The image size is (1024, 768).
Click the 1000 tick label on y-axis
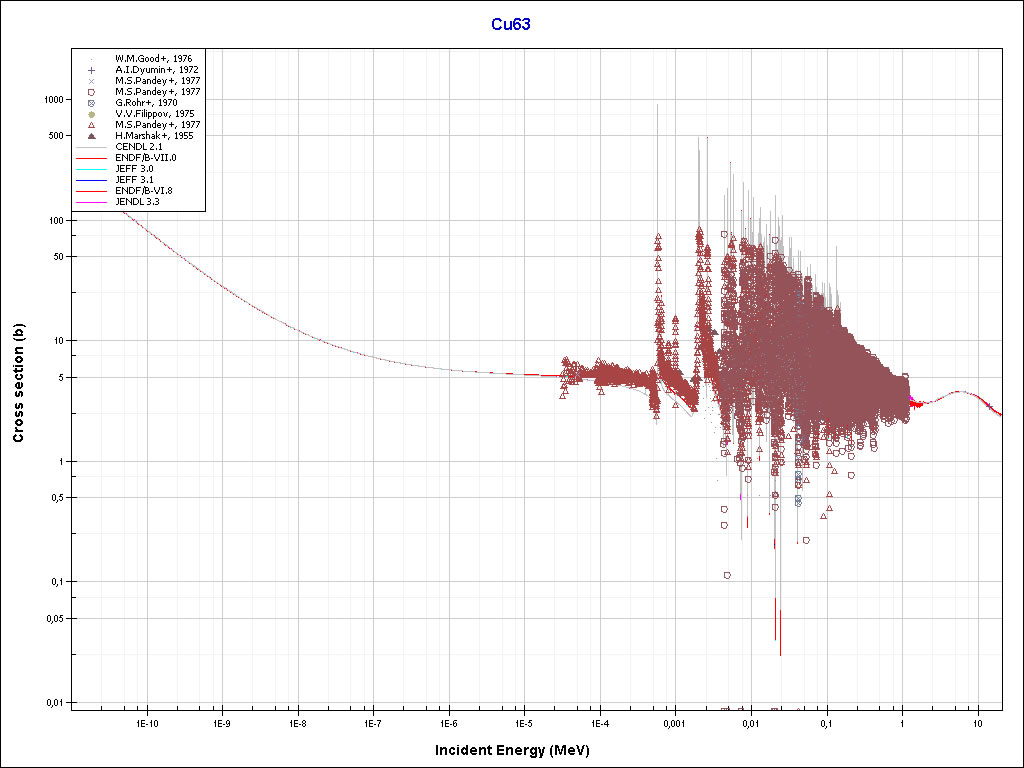(53, 100)
